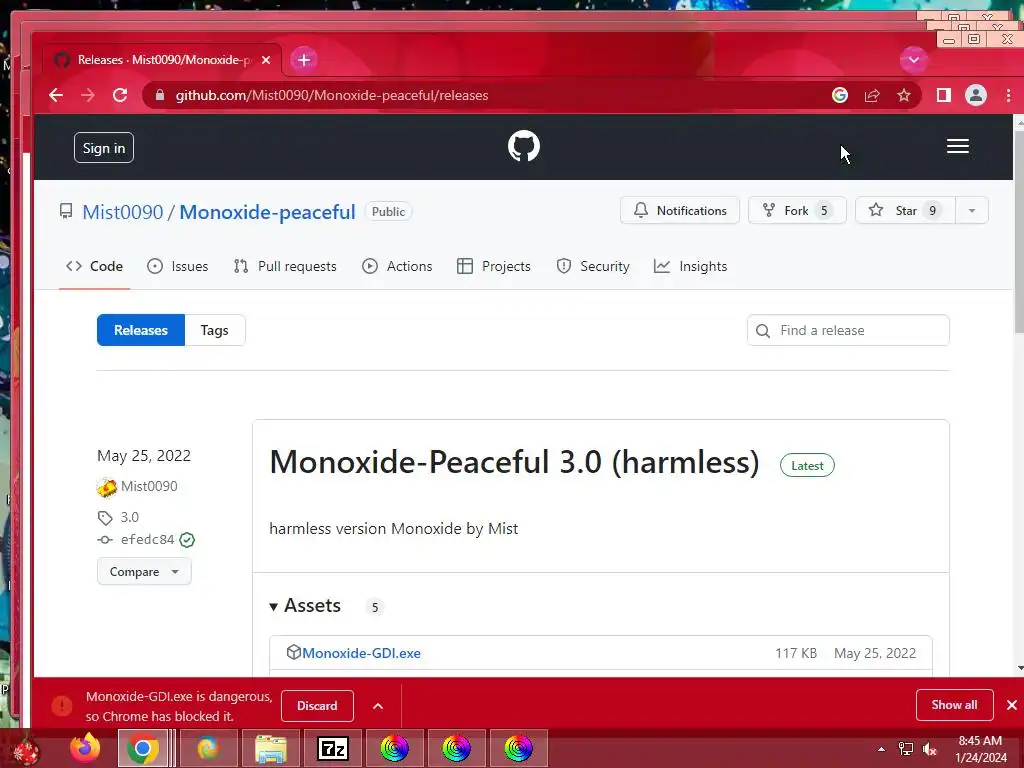Select the Releases toggle button

(x=141, y=330)
